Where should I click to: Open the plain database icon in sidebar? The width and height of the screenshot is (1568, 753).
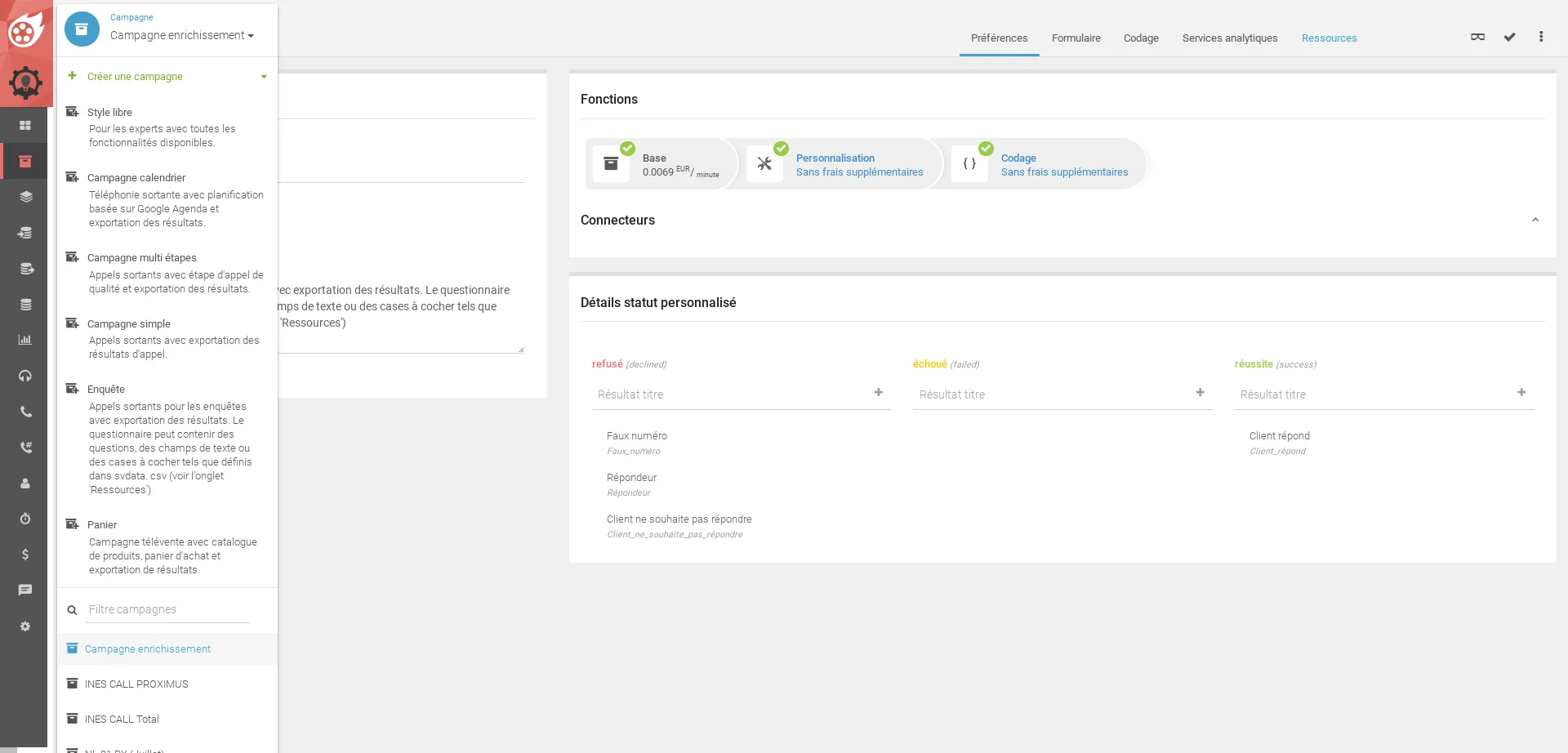(x=25, y=305)
